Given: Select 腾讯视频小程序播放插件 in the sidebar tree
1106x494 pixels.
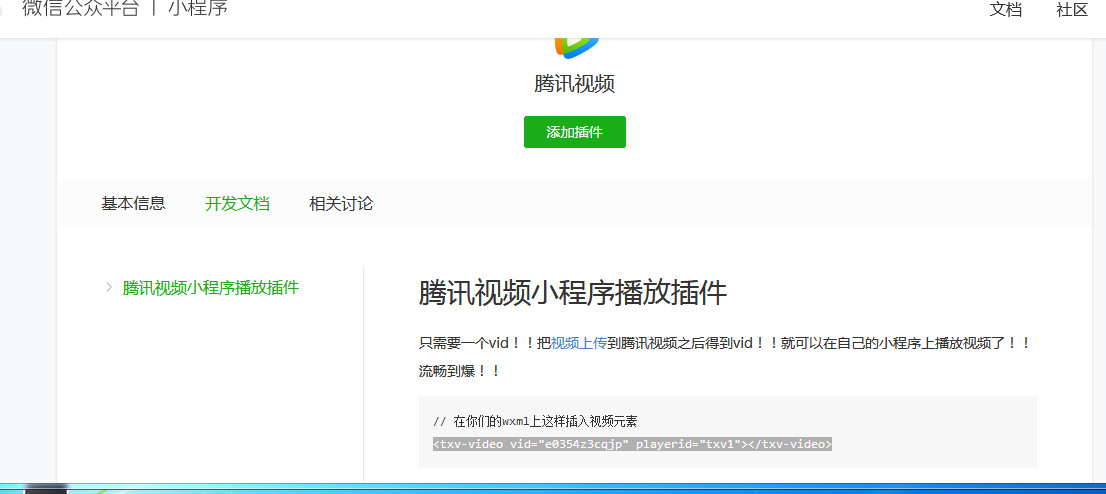Looking at the screenshot, I should tap(211, 288).
